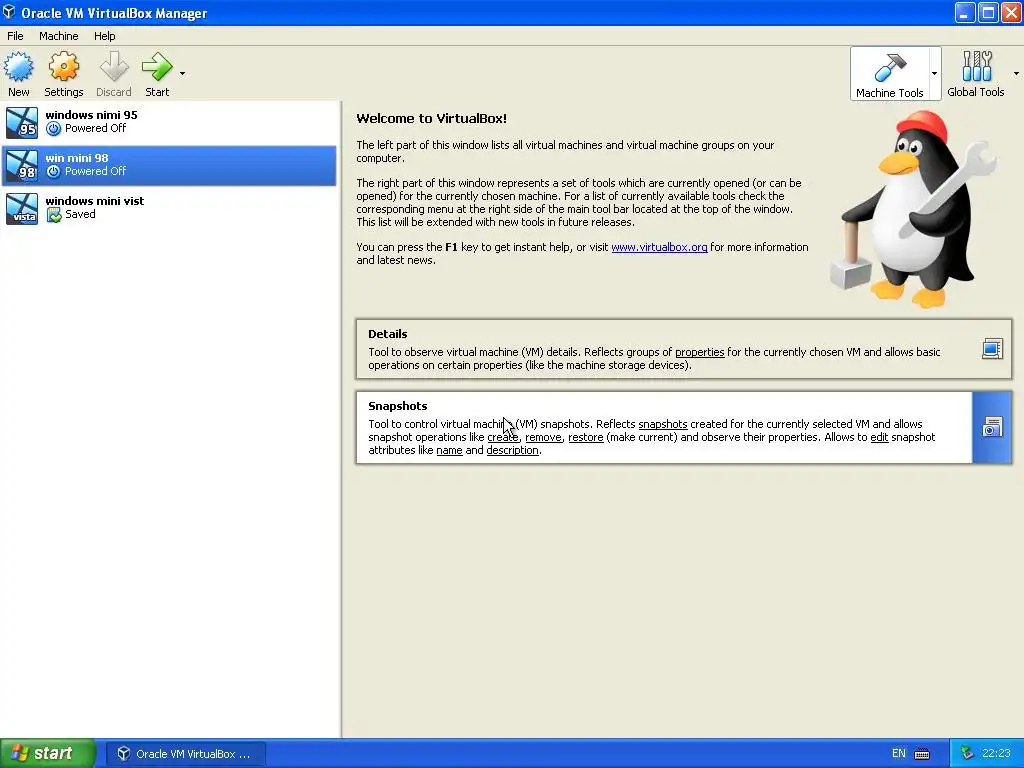Click the create link in Snapshots panel

point(502,437)
